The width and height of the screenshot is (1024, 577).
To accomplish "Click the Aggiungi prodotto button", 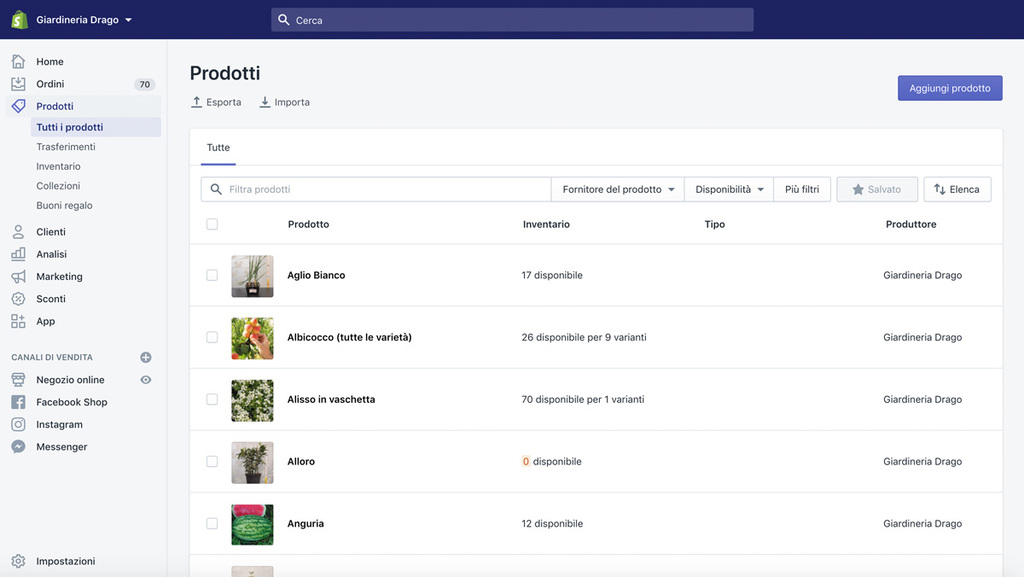I will (x=950, y=88).
